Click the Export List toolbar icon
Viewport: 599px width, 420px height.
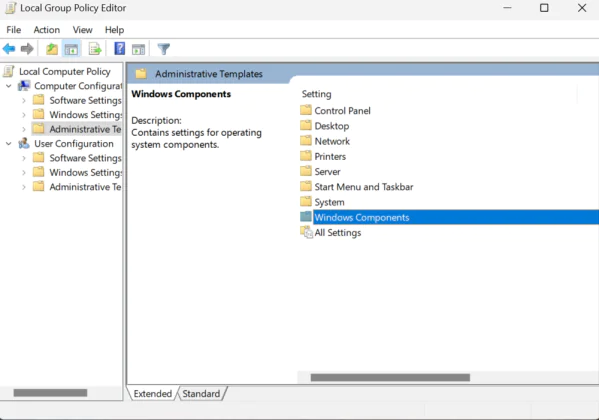point(95,49)
